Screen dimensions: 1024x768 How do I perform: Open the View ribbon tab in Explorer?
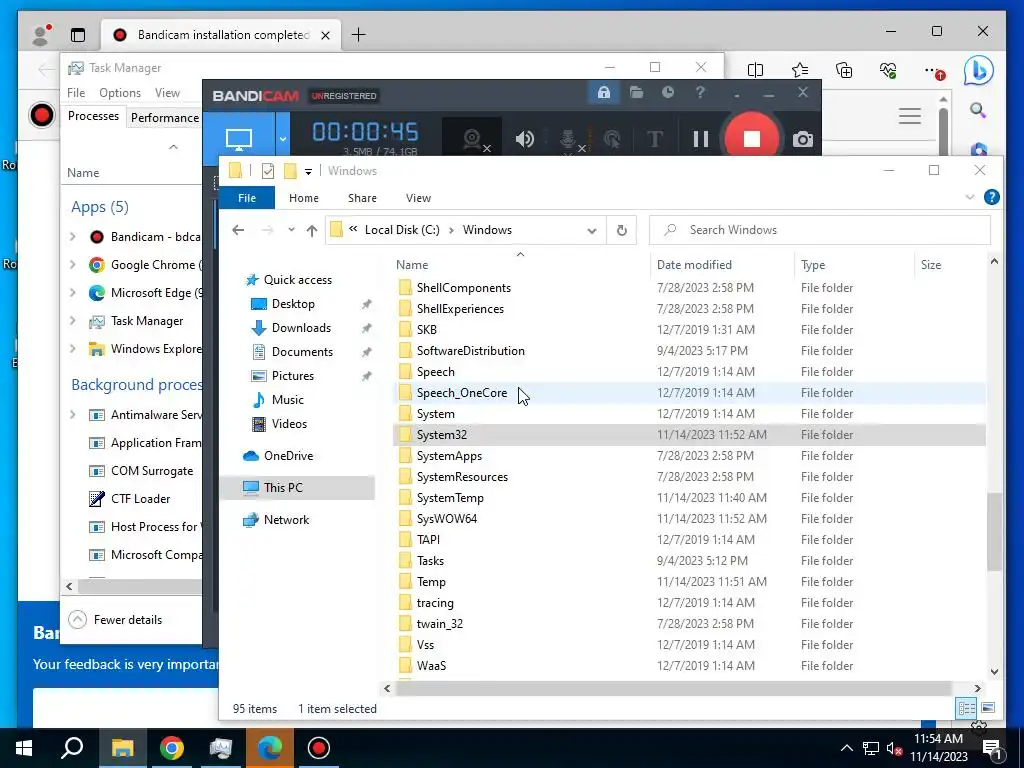418,198
